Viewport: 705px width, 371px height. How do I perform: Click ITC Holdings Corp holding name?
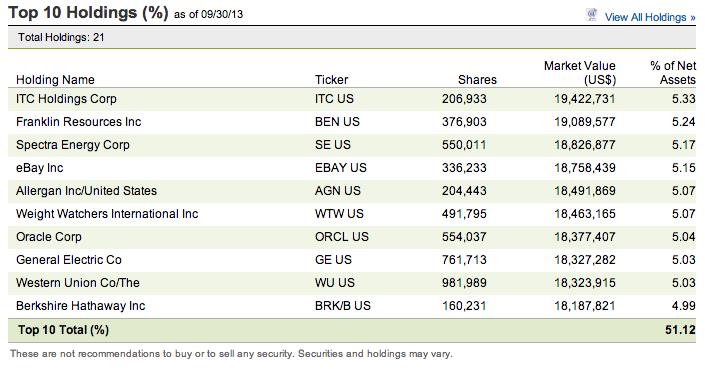[x=66, y=98]
